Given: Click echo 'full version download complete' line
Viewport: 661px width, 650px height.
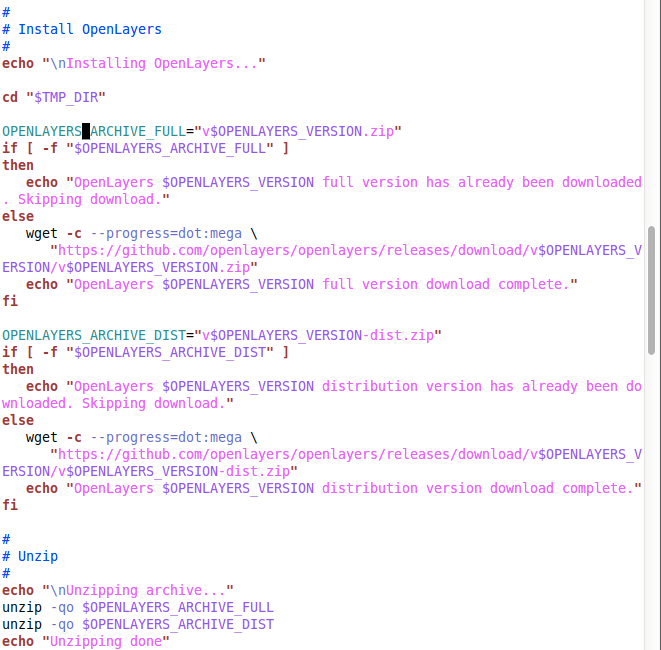Looking at the screenshot, I should click(x=301, y=285).
